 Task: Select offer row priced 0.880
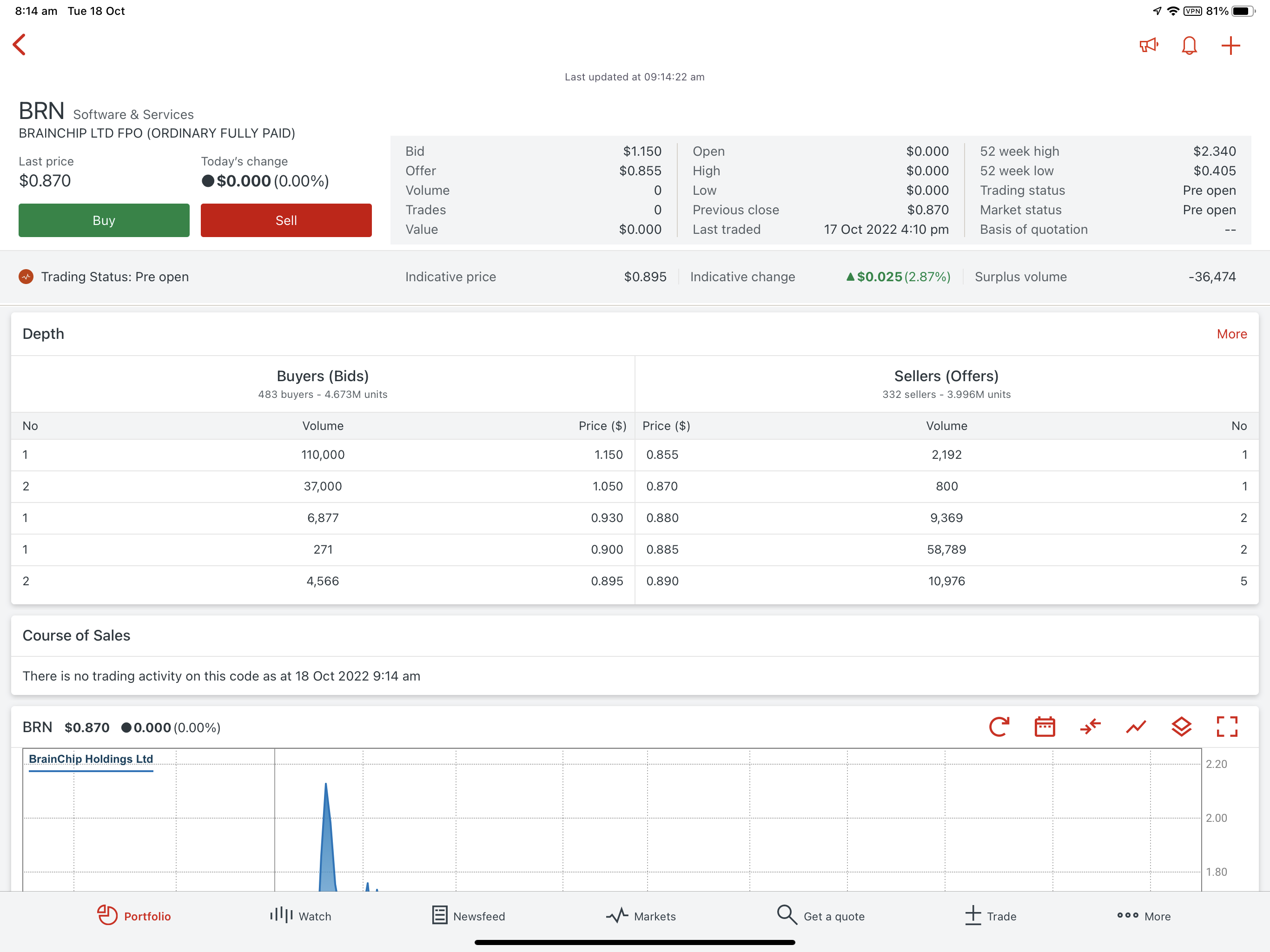tap(947, 518)
